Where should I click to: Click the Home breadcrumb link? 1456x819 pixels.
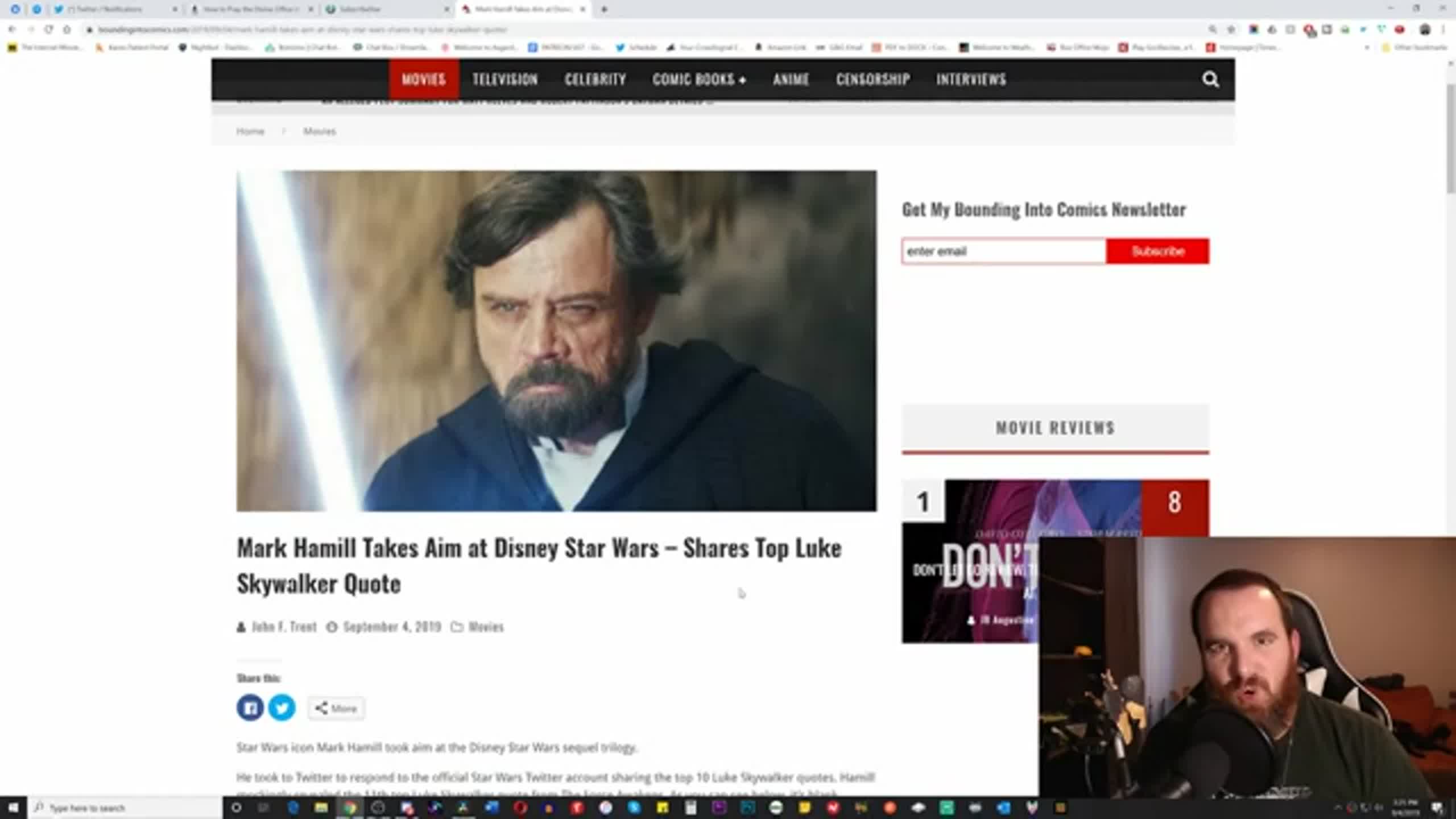[250, 131]
